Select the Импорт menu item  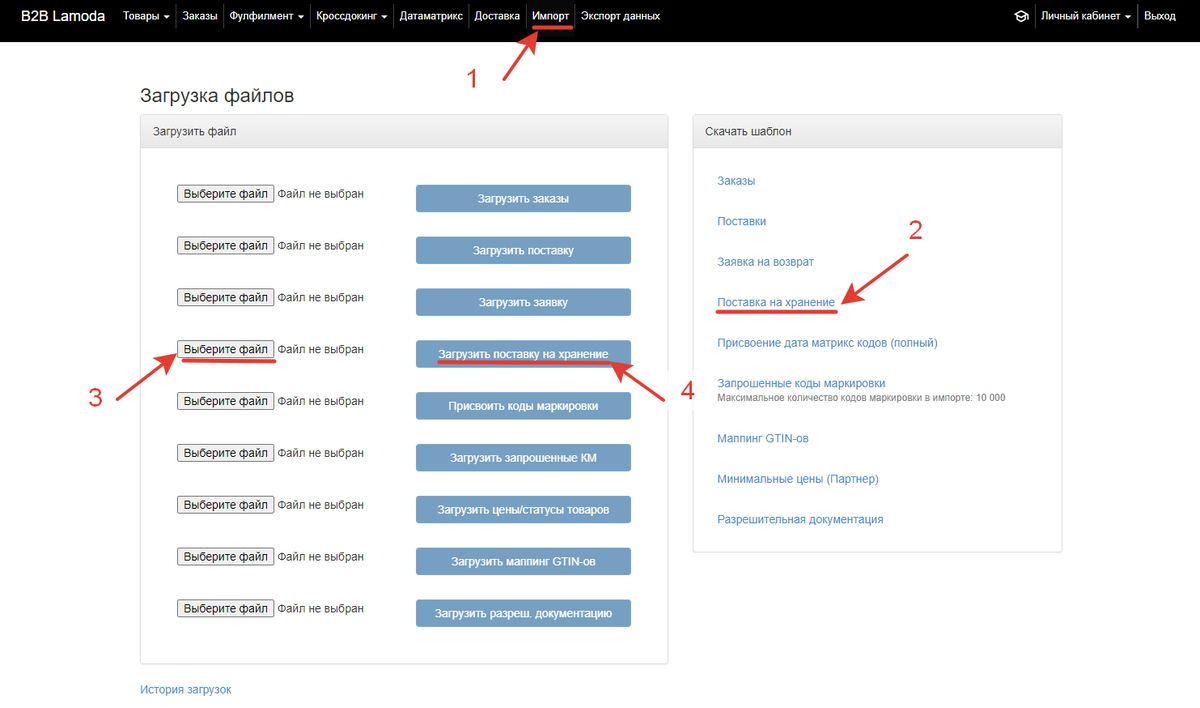(x=551, y=16)
